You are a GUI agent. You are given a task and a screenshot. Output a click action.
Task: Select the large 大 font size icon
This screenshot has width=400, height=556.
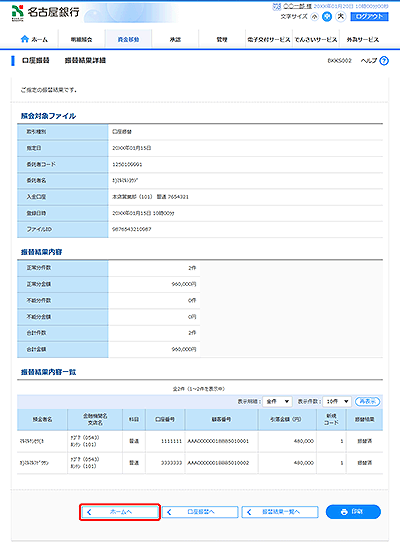[x=340, y=16]
